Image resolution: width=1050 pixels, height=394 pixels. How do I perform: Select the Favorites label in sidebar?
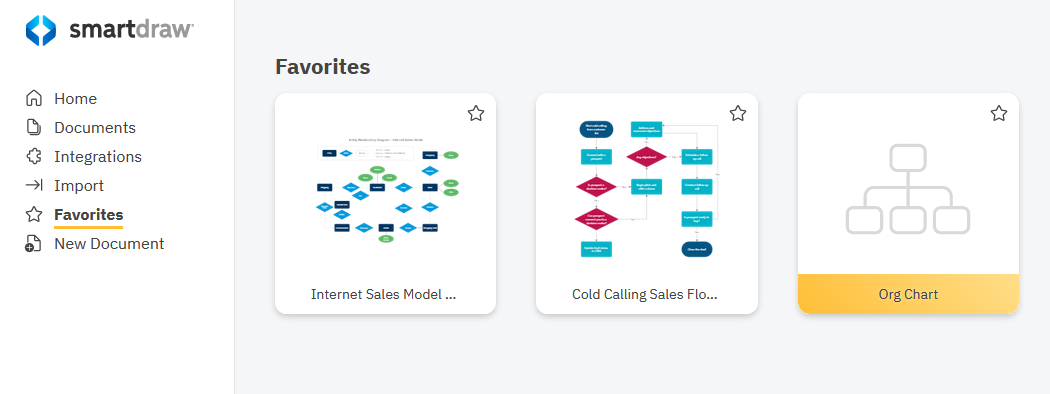[x=88, y=214]
